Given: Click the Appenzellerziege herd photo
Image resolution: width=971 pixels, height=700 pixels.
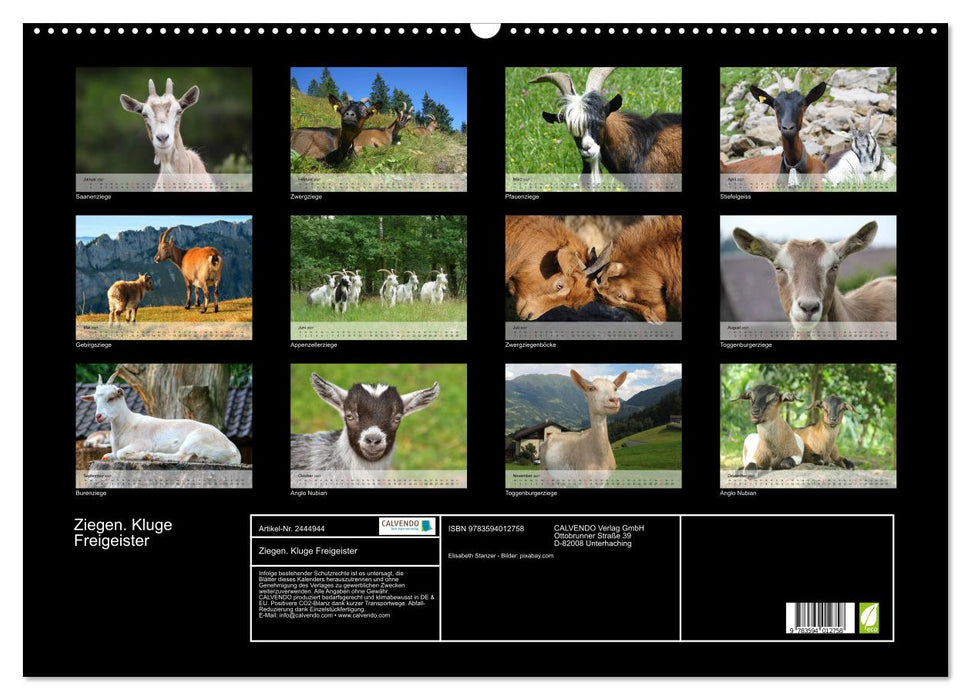Looking at the screenshot, I should 378,277.
